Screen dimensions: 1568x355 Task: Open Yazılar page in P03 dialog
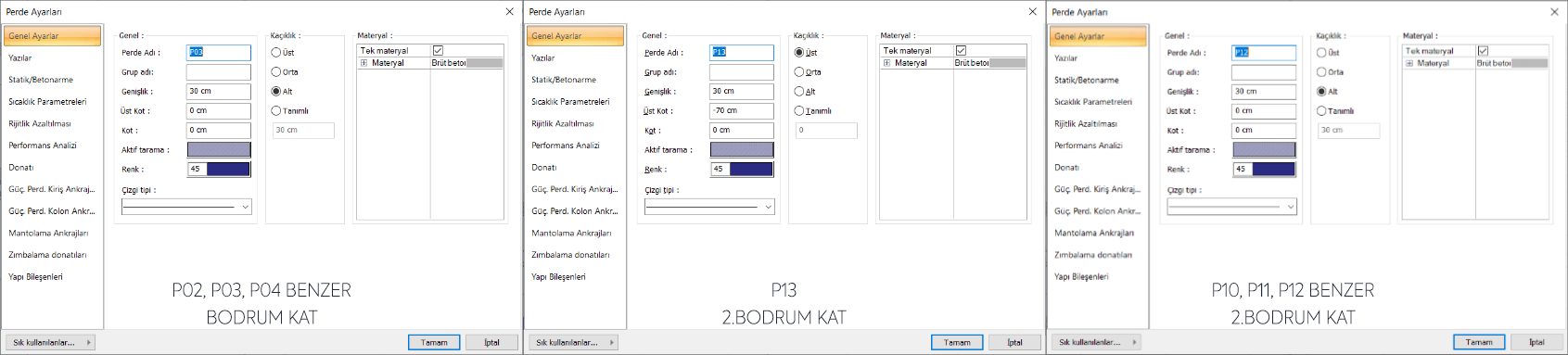tap(53, 58)
